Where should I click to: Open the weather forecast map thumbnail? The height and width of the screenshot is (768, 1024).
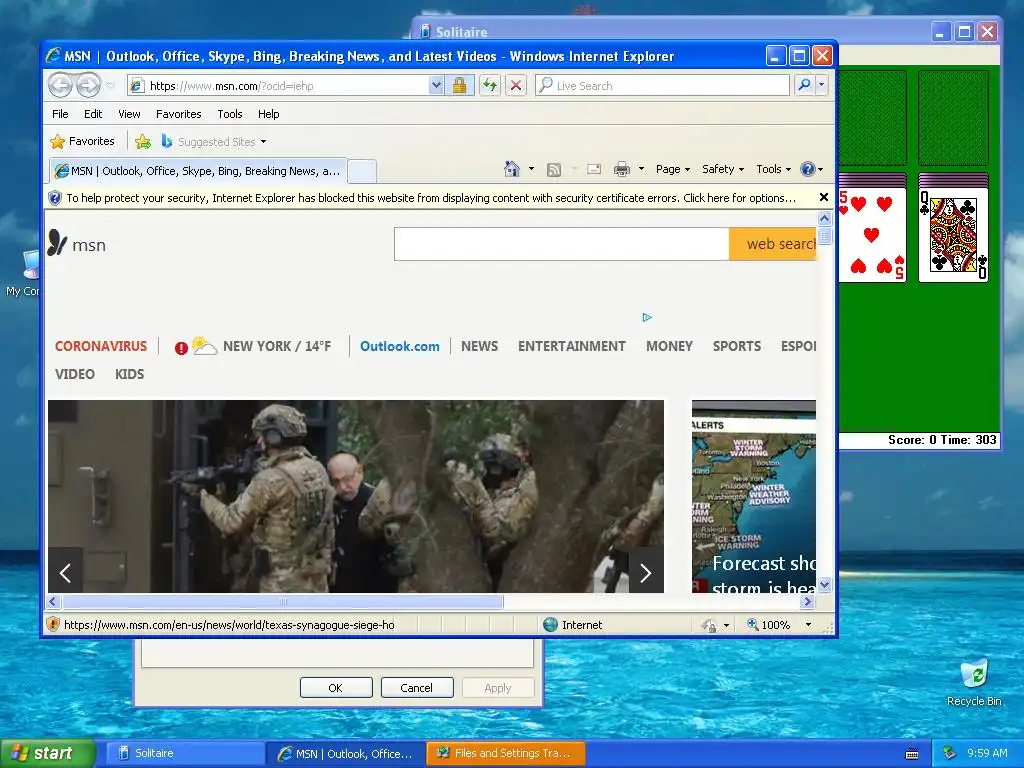(x=754, y=496)
